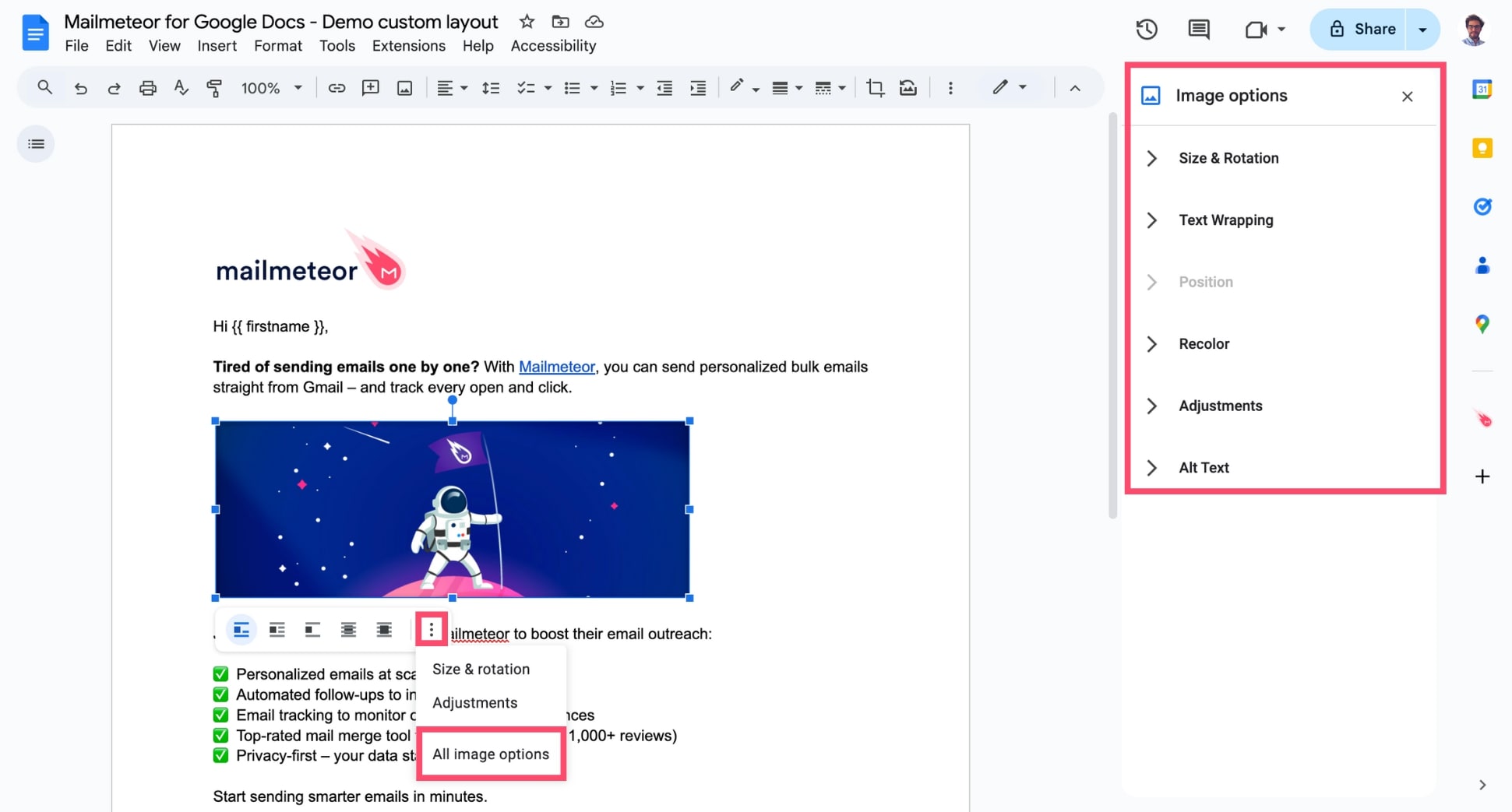Screen dimensions: 1512x812
Task: Crop the selected image
Action: pos(875,88)
